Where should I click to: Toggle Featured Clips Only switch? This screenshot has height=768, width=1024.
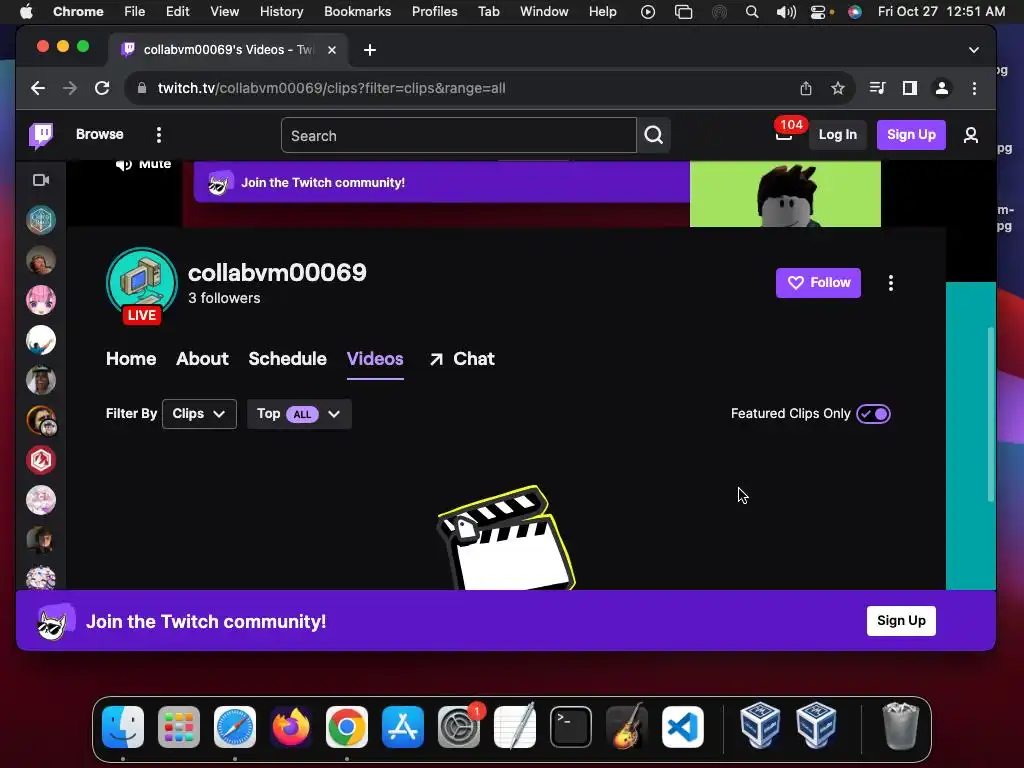point(873,414)
